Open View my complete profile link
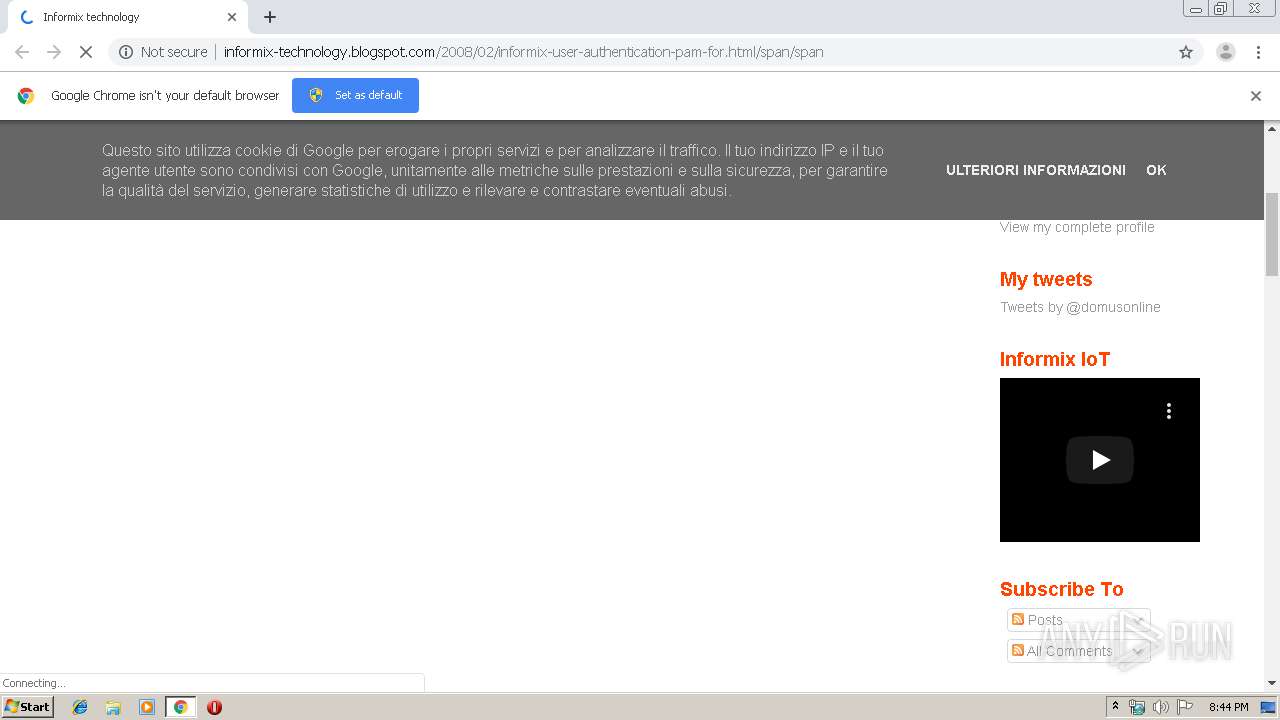The image size is (1280, 720). click(x=1077, y=227)
